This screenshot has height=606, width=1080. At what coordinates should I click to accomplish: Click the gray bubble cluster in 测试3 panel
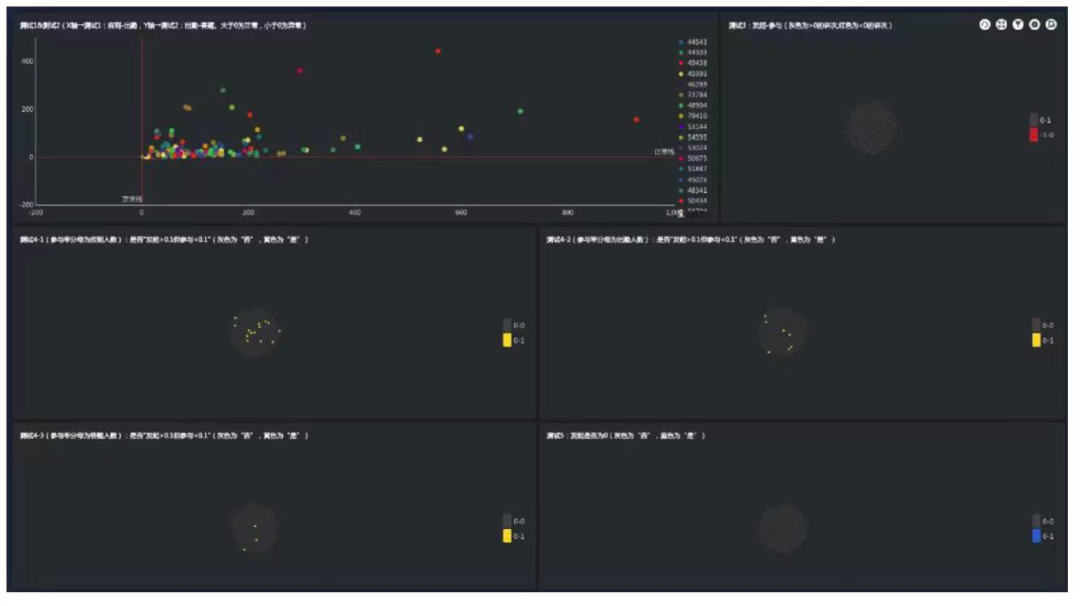[x=871, y=127]
